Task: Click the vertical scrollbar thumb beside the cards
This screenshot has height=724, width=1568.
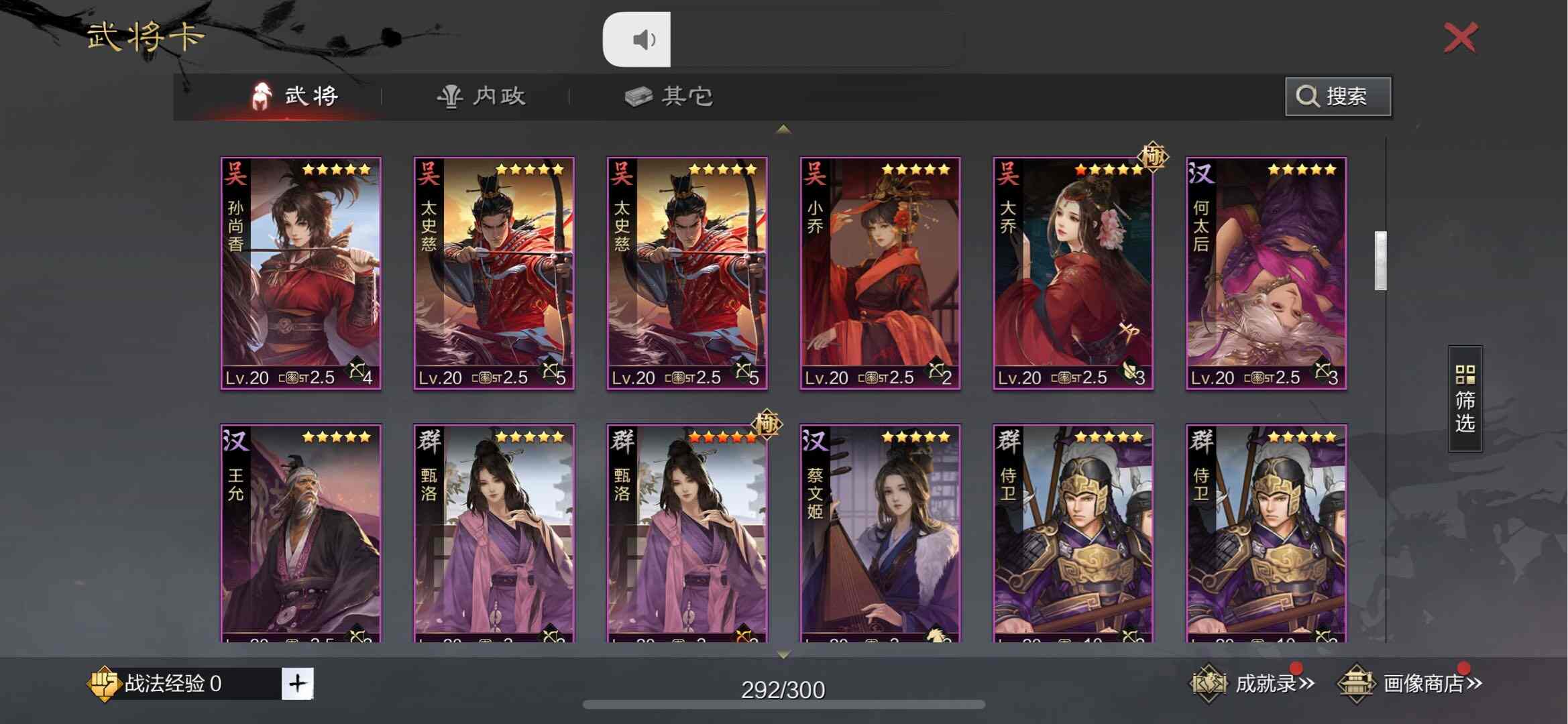Action: pyautogui.click(x=1380, y=261)
